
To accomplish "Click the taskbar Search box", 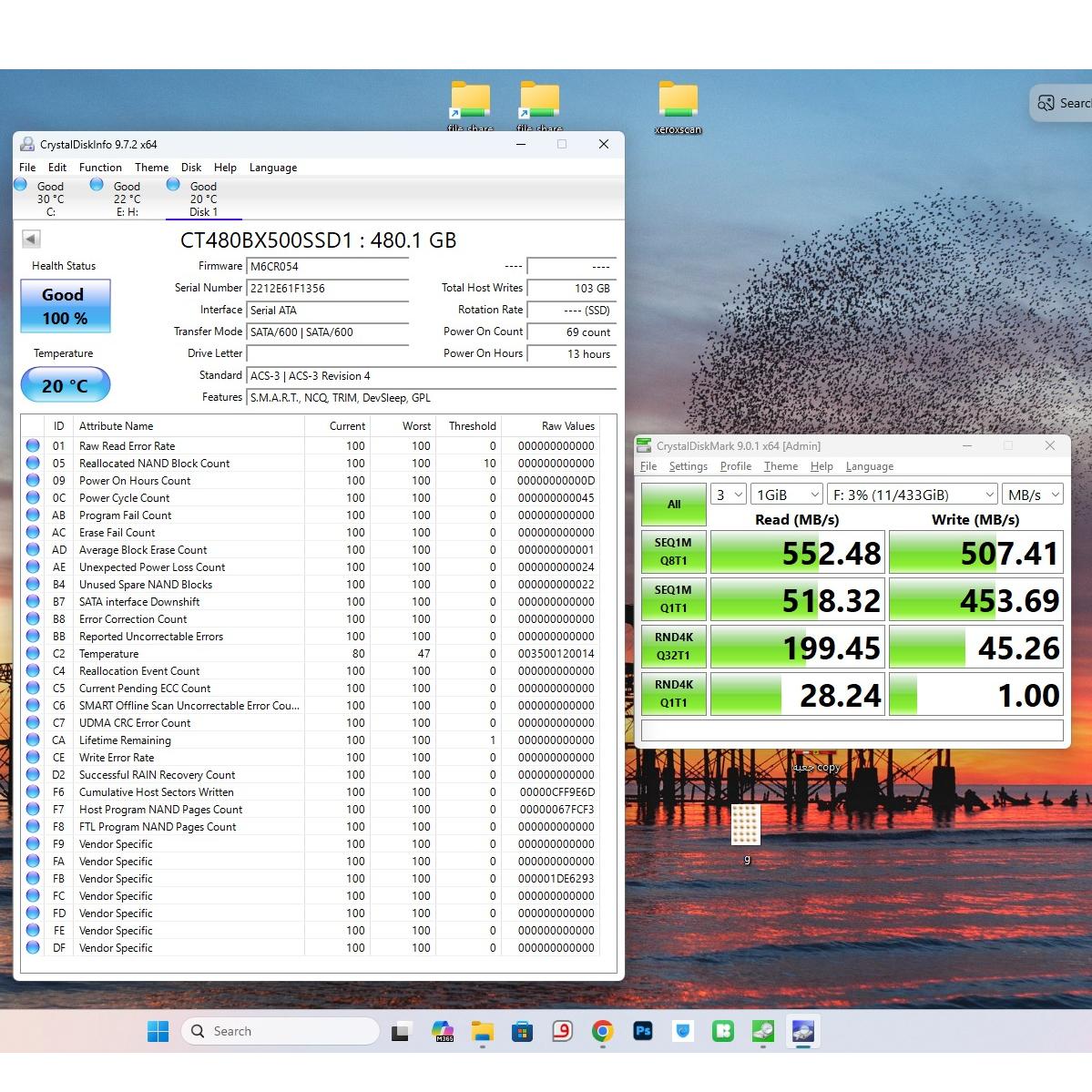I will tap(281, 1031).
